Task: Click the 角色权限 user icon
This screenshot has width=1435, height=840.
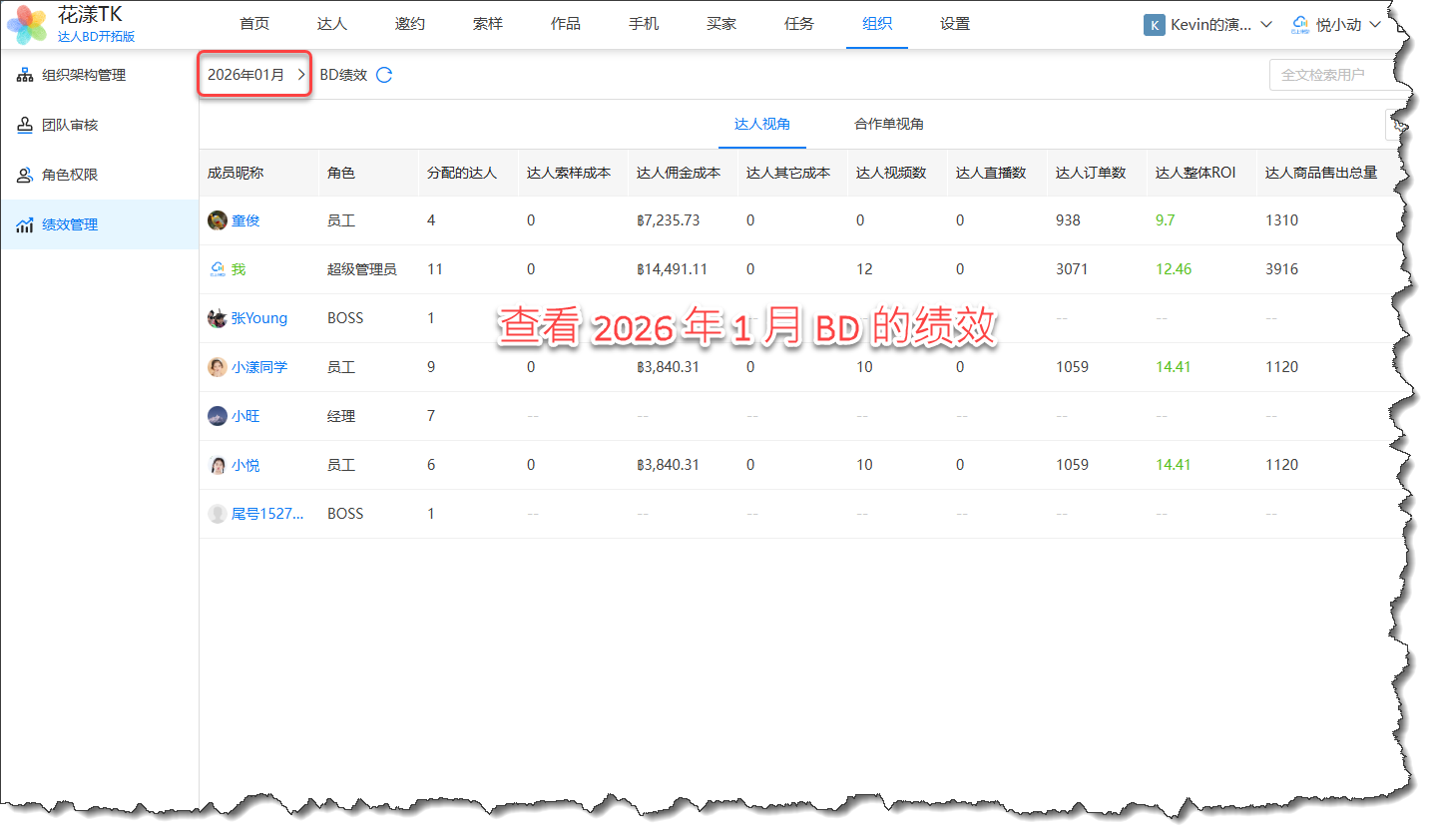Action: pos(25,175)
